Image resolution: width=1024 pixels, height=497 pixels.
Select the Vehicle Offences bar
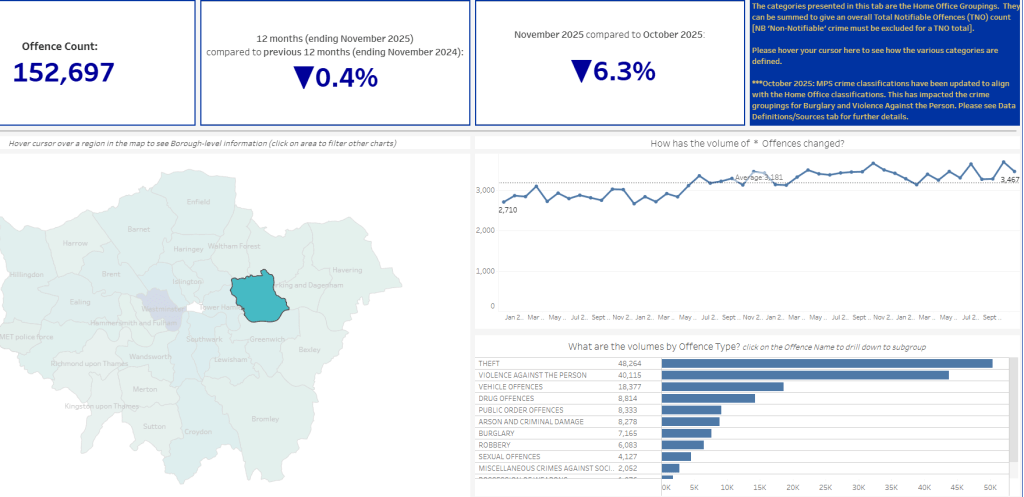(x=722, y=386)
